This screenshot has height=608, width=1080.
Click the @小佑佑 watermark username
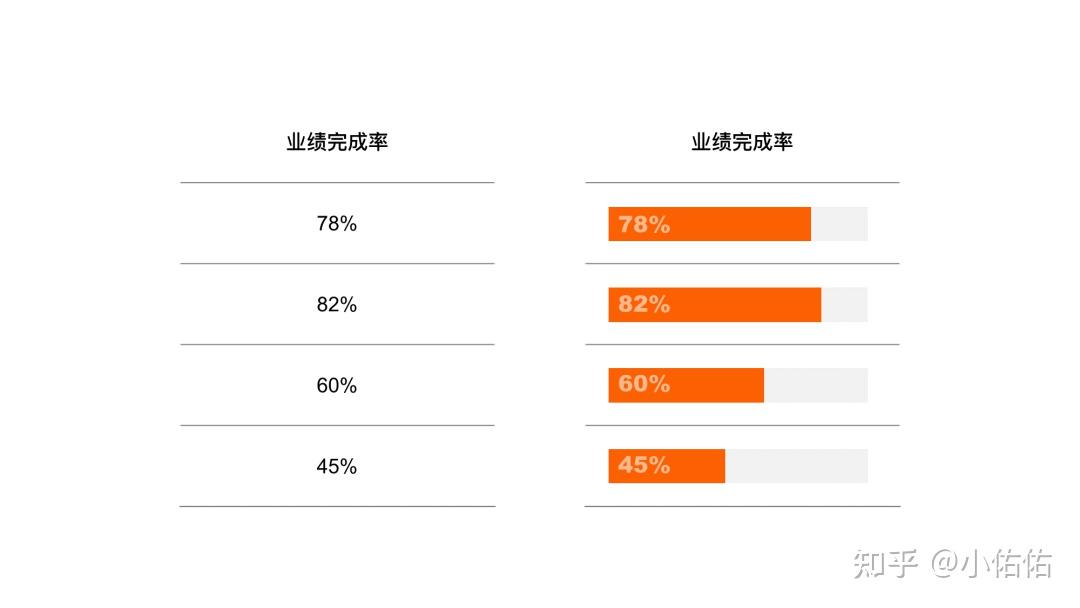(x=992, y=563)
